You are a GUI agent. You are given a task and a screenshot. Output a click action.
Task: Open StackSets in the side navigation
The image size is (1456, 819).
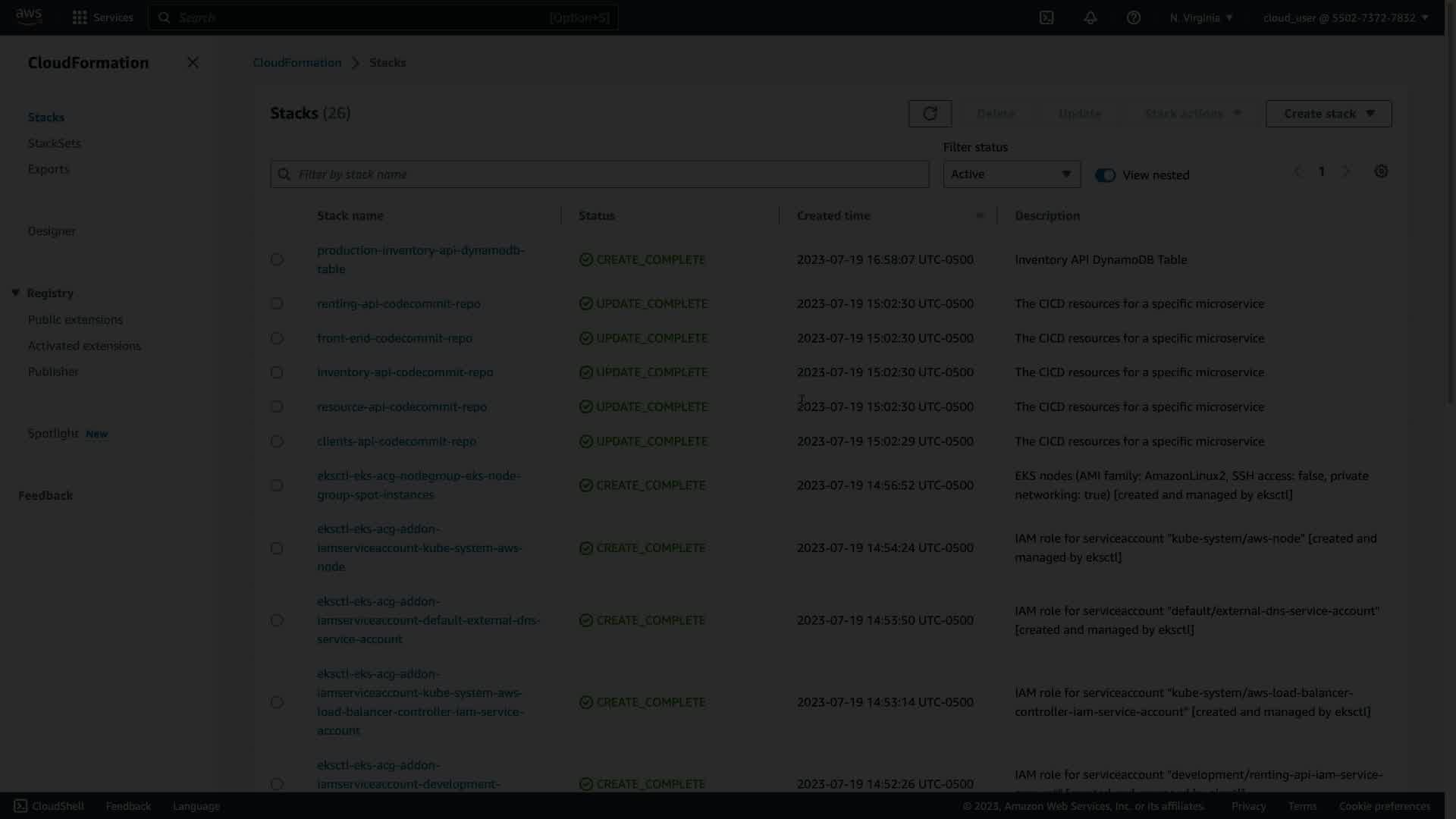[54, 143]
